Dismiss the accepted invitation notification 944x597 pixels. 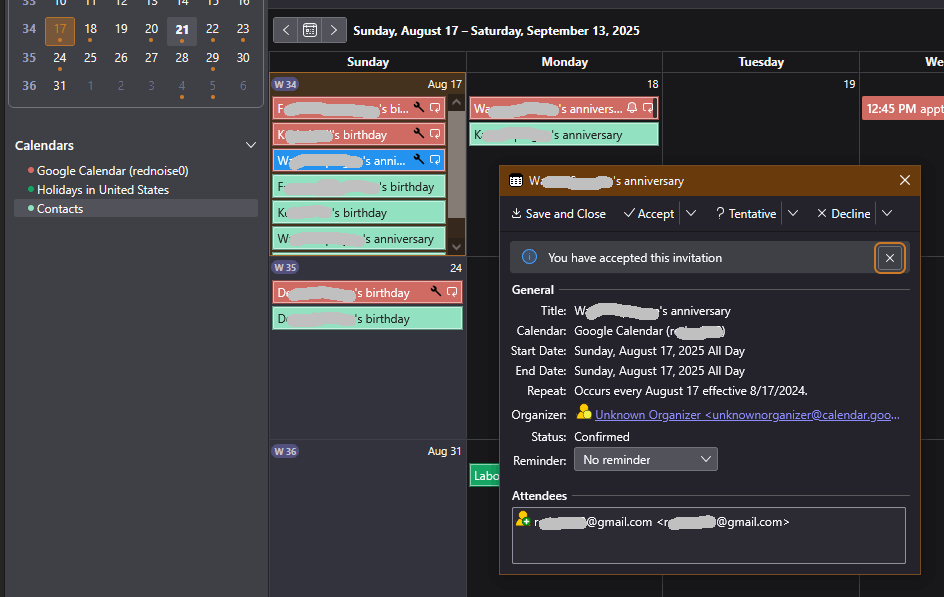889,258
